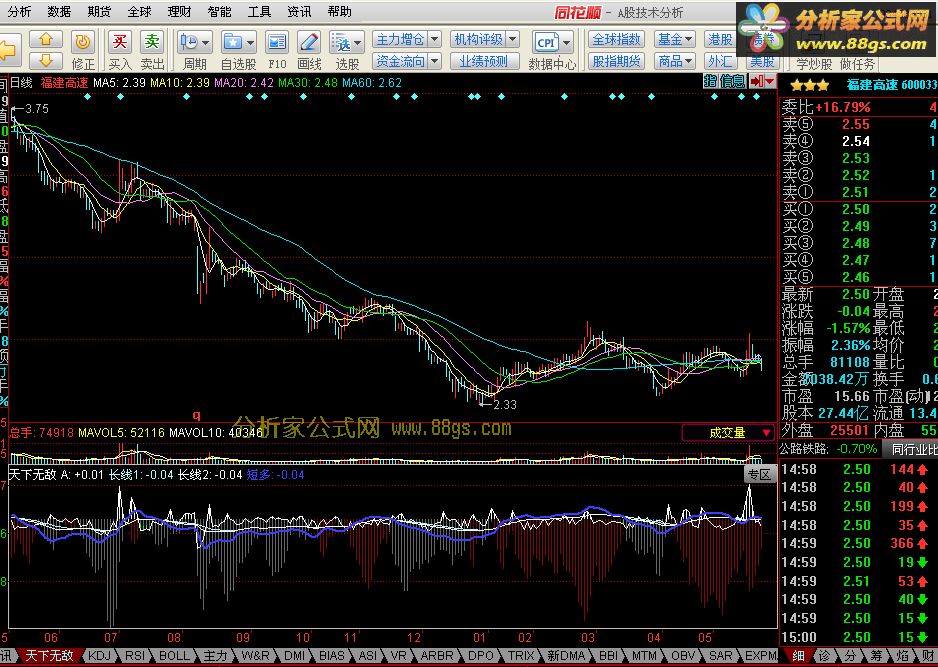Open the 分析 menu
938x667 pixels.
click(x=19, y=11)
